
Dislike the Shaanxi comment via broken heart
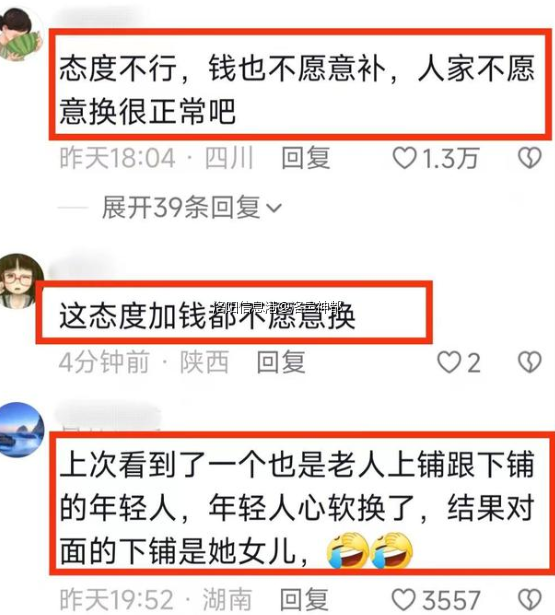pos(530,362)
